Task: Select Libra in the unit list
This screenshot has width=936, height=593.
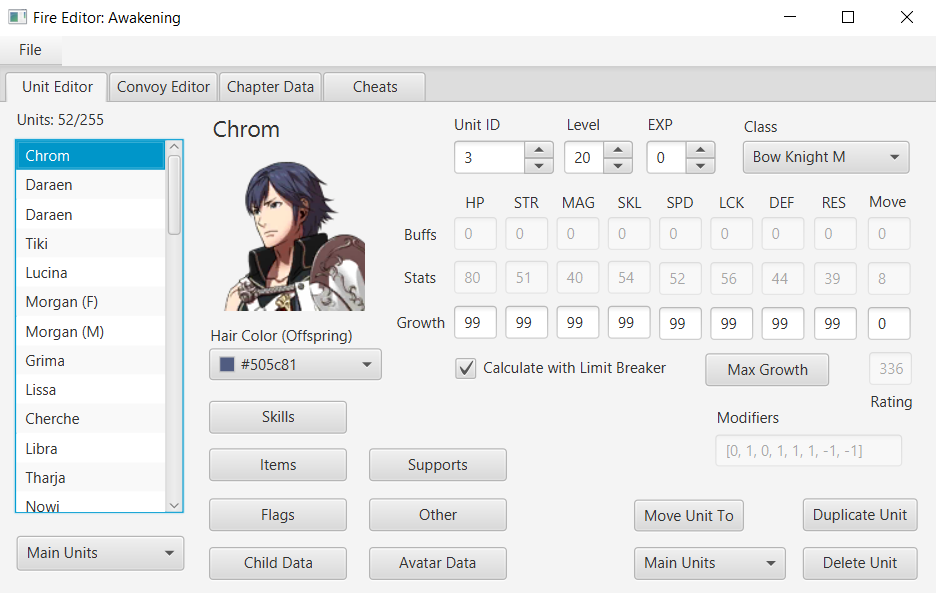Action: [91, 448]
